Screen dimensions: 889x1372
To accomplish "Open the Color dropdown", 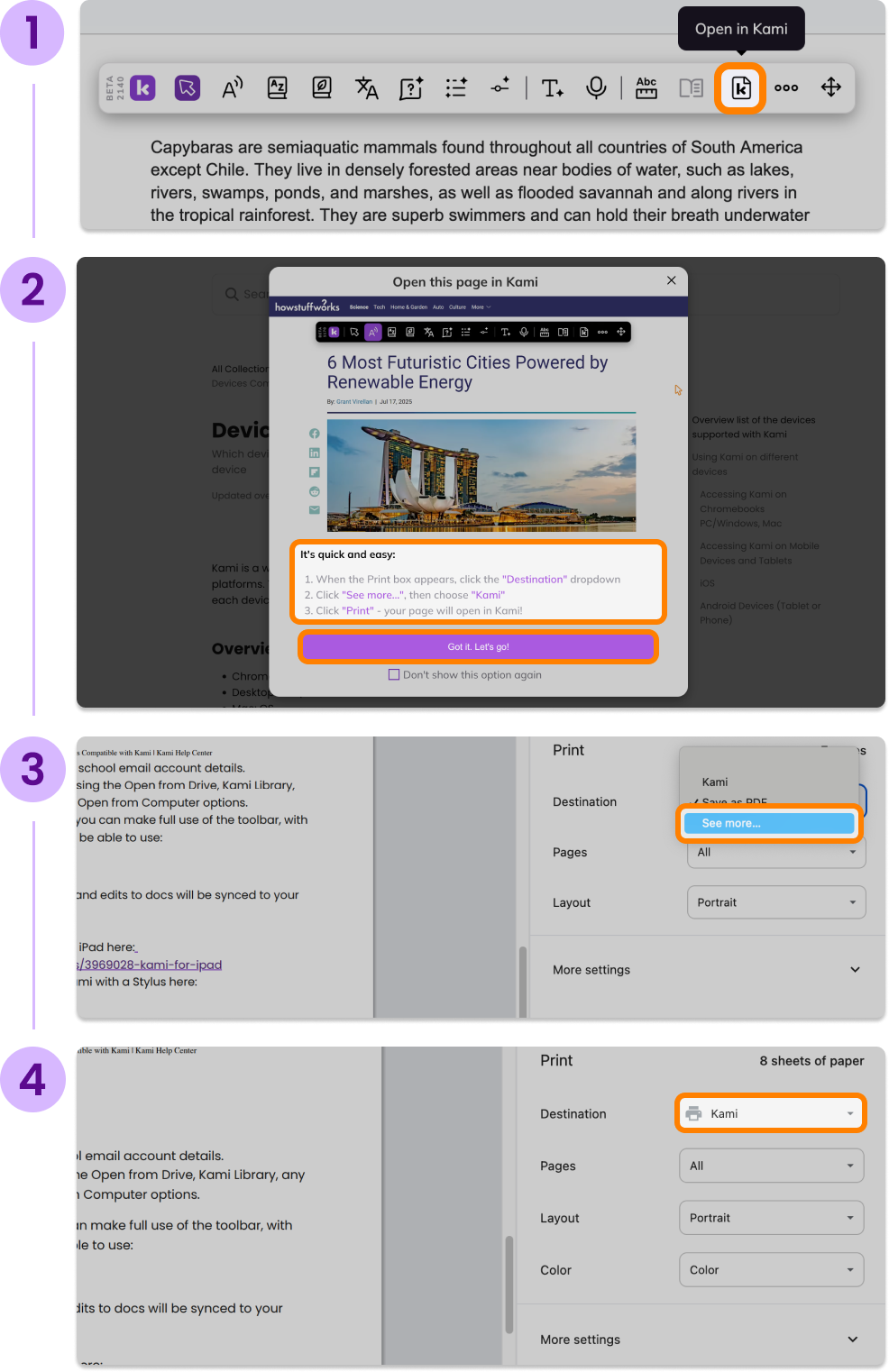I will coord(771,1270).
